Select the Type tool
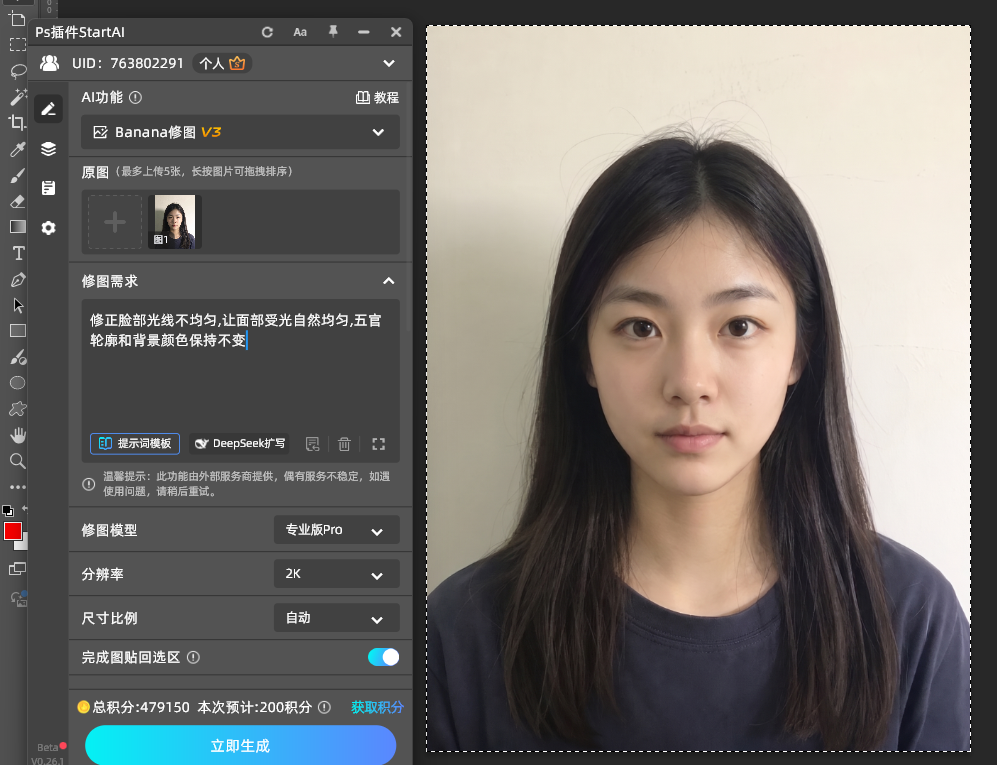Screen dimensions: 997x765 coord(18,253)
